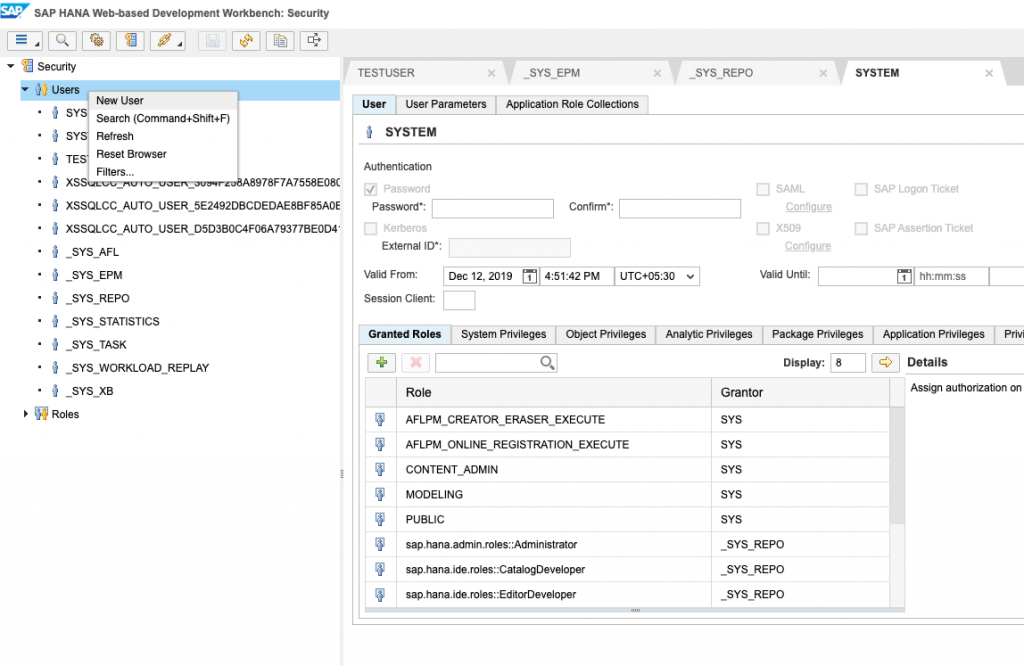Switch to the _SYS_REPO editor tab
This screenshot has width=1024, height=666.
click(721, 73)
